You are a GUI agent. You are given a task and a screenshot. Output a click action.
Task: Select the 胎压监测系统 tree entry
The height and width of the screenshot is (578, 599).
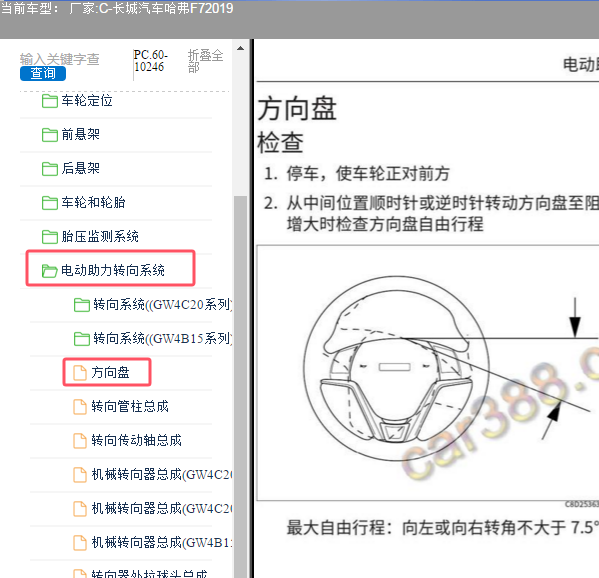(x=100, y=236)
